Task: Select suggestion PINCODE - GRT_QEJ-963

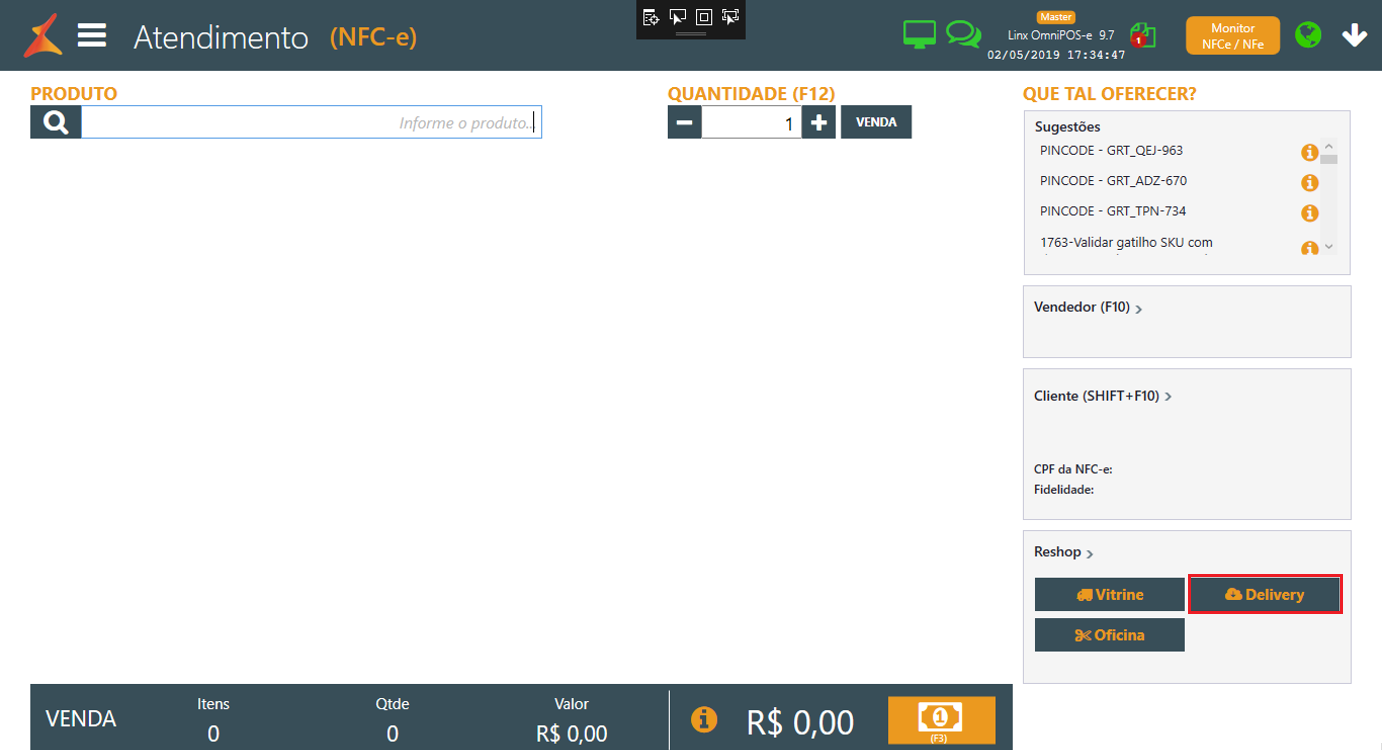Action: tap(1111, 151)
